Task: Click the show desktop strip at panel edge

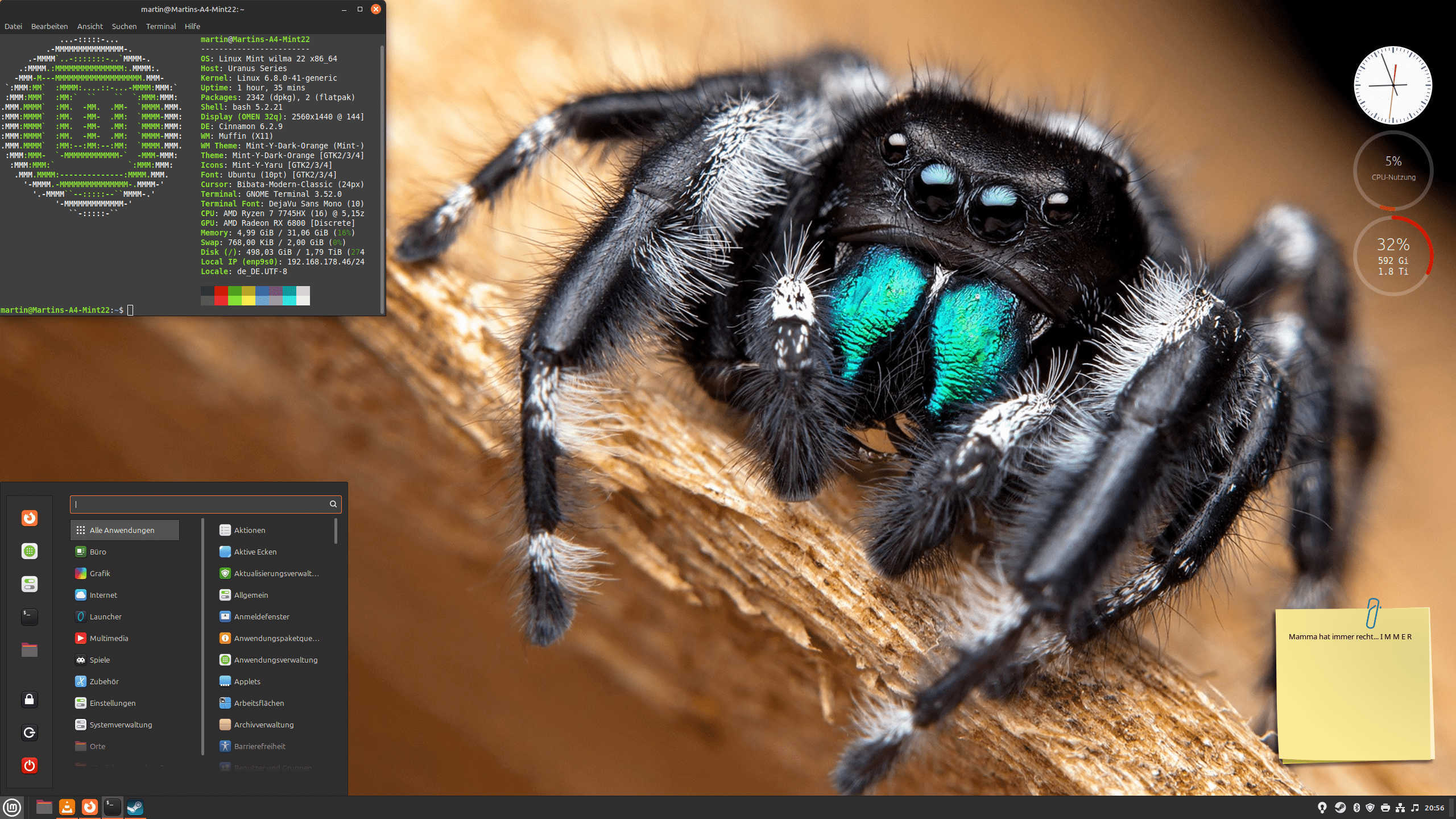Action: coord(1453,808)
